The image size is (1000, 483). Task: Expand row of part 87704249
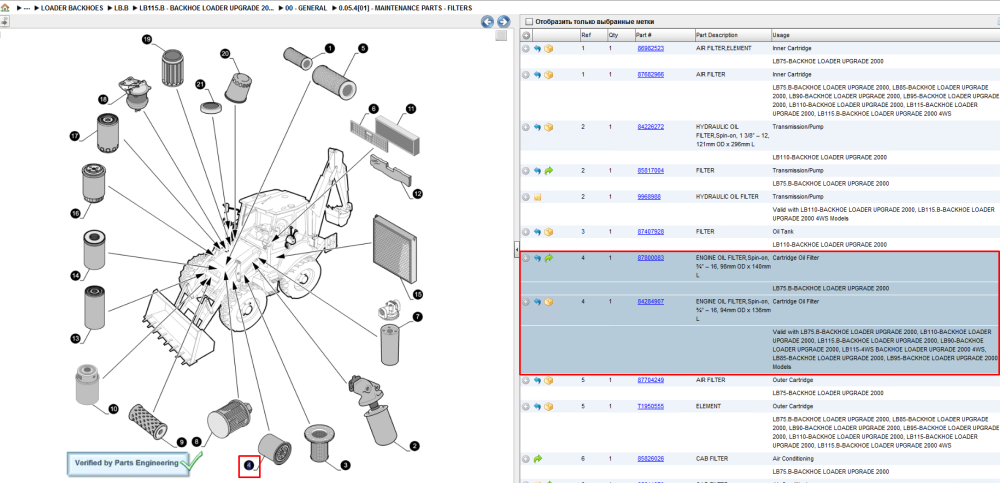(x=526, y=380)
